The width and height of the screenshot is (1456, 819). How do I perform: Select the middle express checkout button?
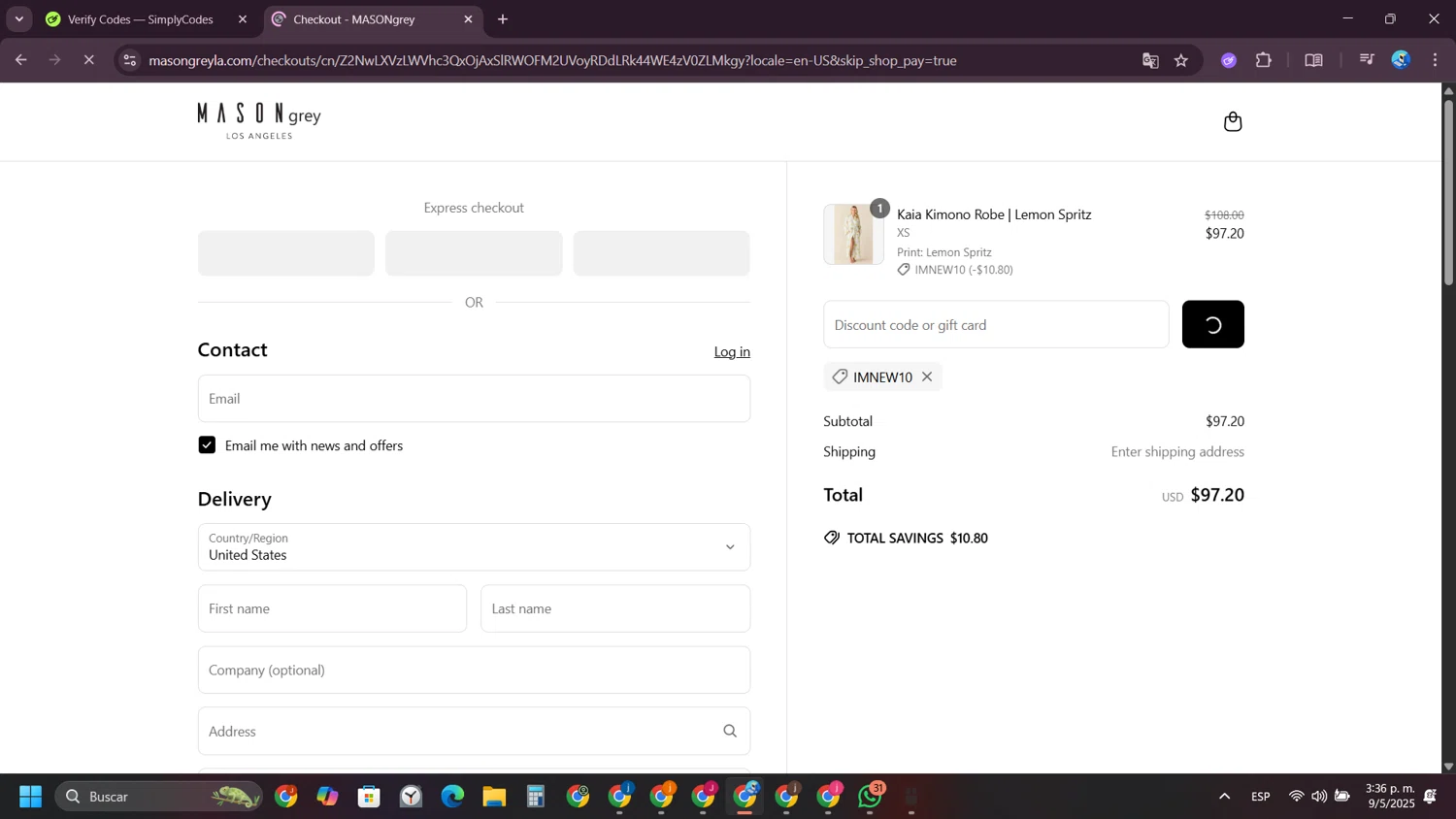[x=474, y=253]
